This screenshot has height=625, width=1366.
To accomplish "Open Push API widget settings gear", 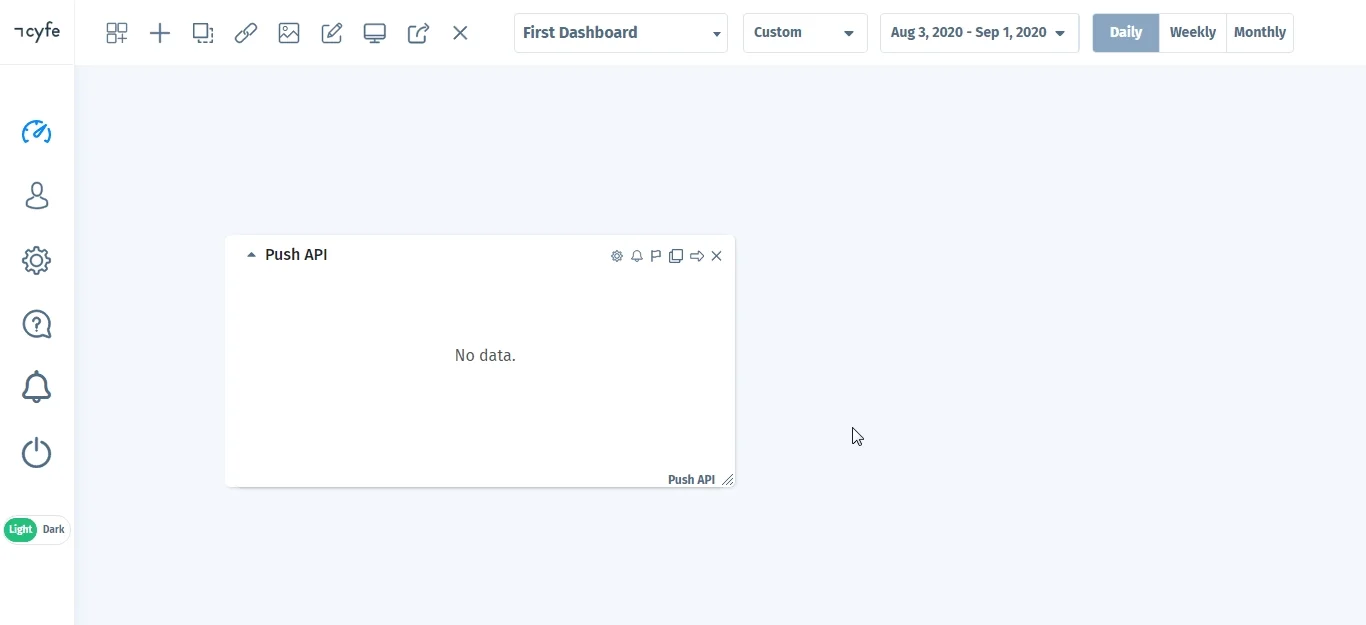I will [x=617, y=256].
